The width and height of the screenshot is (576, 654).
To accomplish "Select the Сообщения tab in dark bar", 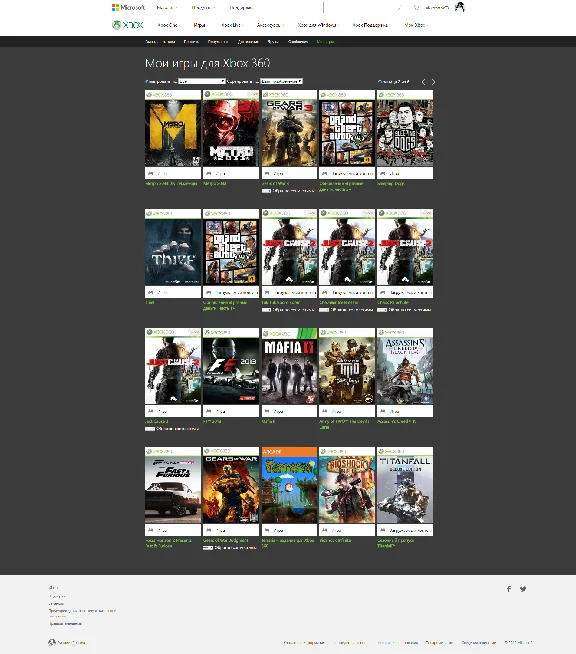I will [x=298, y=42].
